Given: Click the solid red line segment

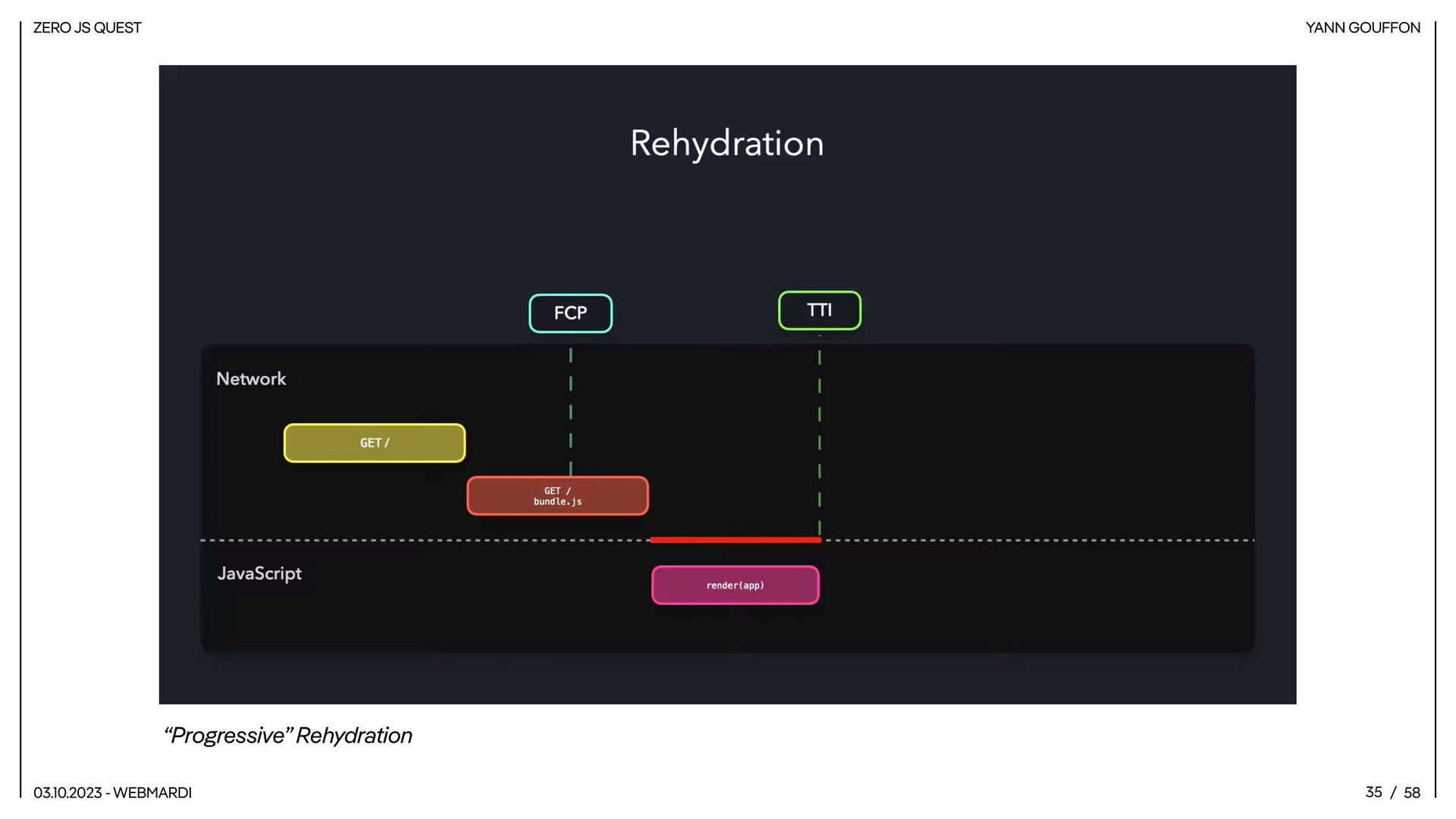Looking at the screenshot, I should coord(735,540).
